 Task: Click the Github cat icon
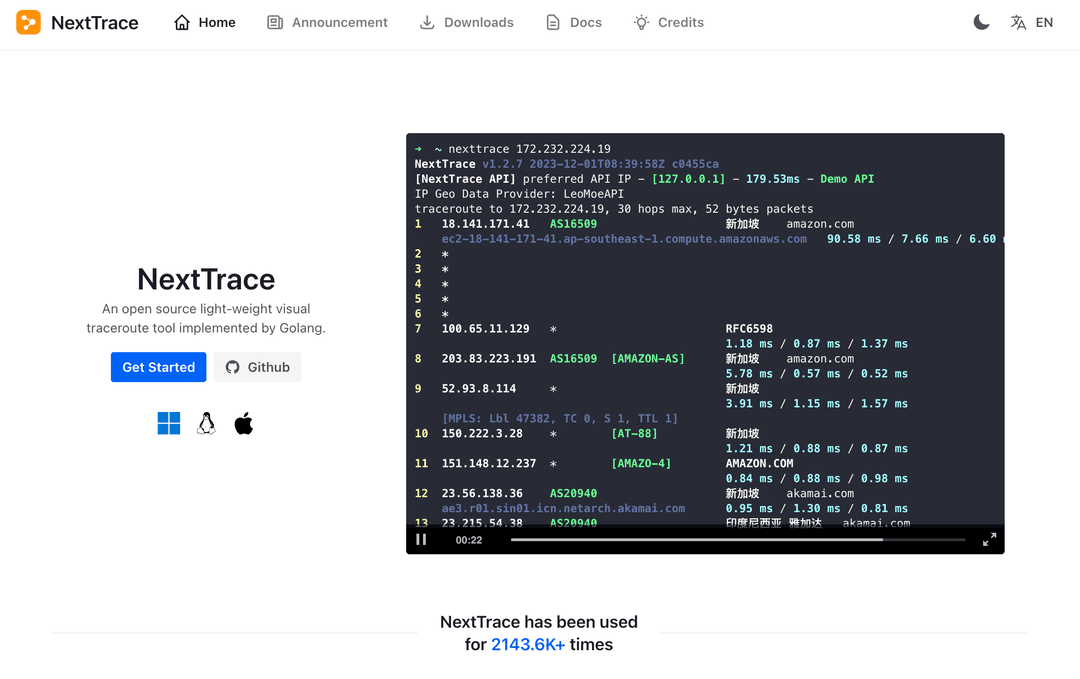(x=231, y=367)
